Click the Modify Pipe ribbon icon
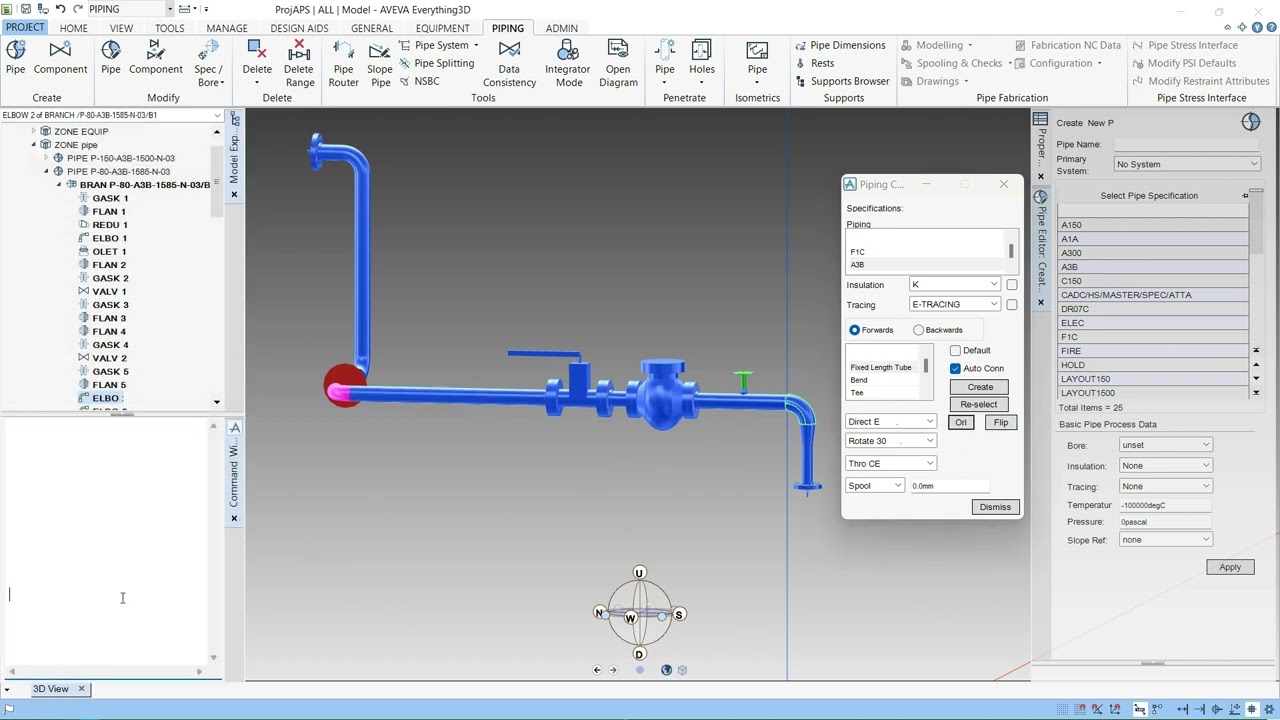 [x=111, y=50]
